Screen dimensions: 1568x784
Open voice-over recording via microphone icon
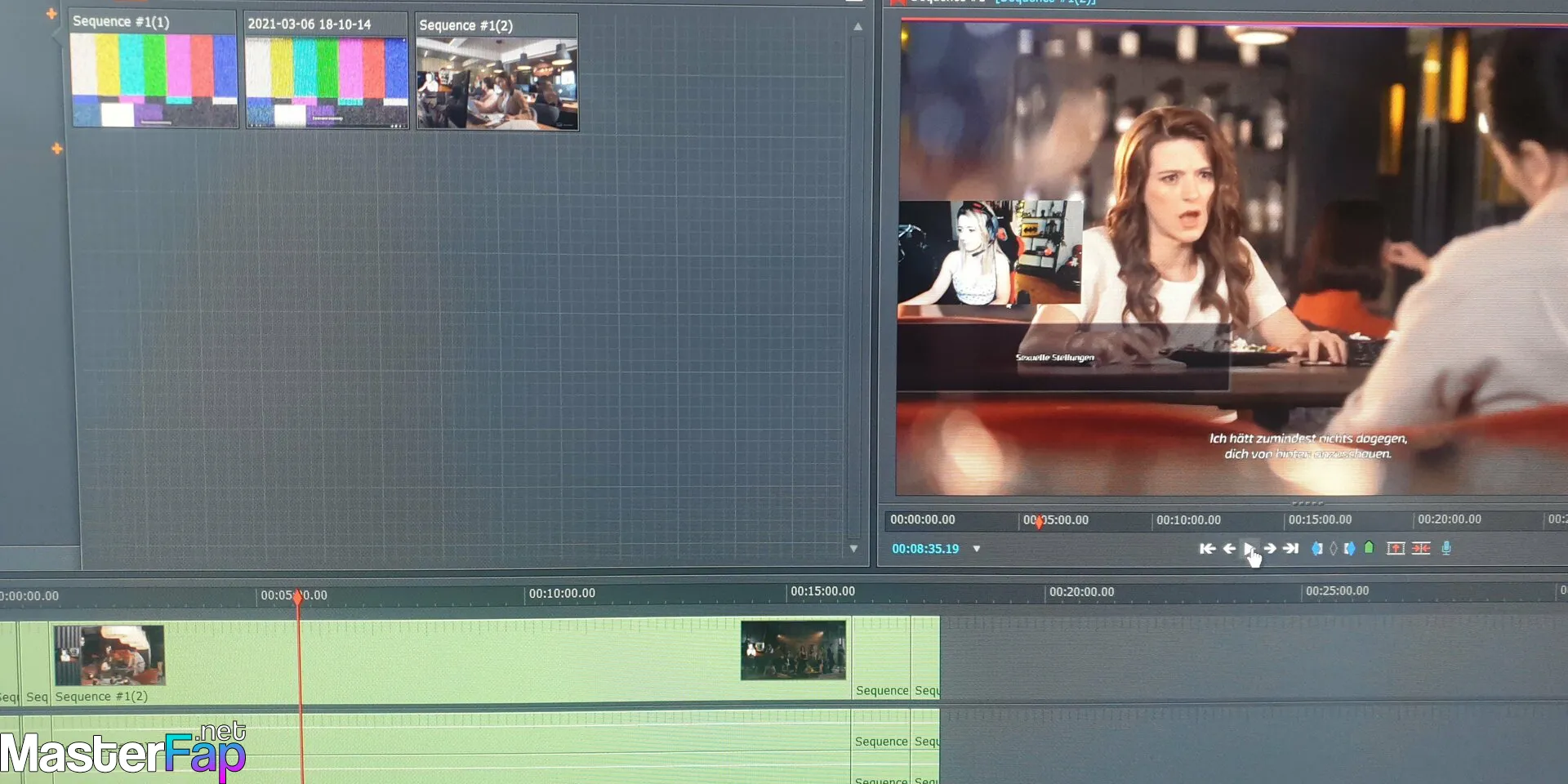pyautogui.click(x=1446, y=549)
